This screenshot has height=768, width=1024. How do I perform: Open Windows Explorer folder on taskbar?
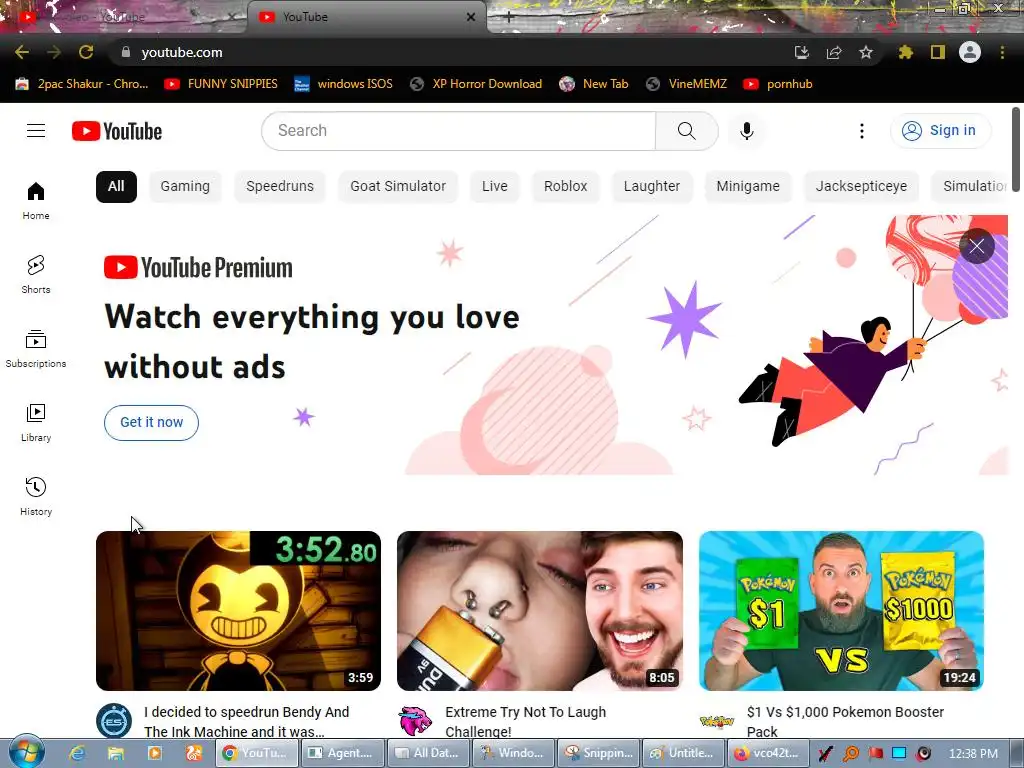click(116, 753)
